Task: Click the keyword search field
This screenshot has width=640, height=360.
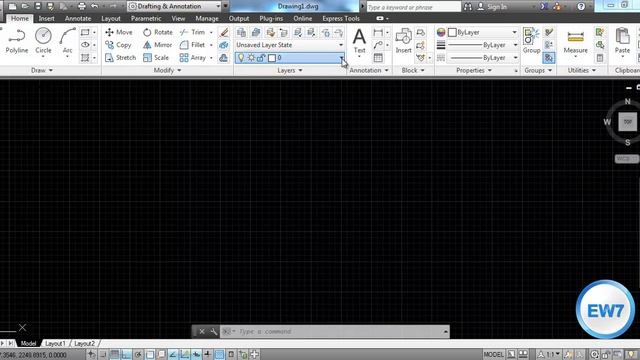Action: point(413,7)
